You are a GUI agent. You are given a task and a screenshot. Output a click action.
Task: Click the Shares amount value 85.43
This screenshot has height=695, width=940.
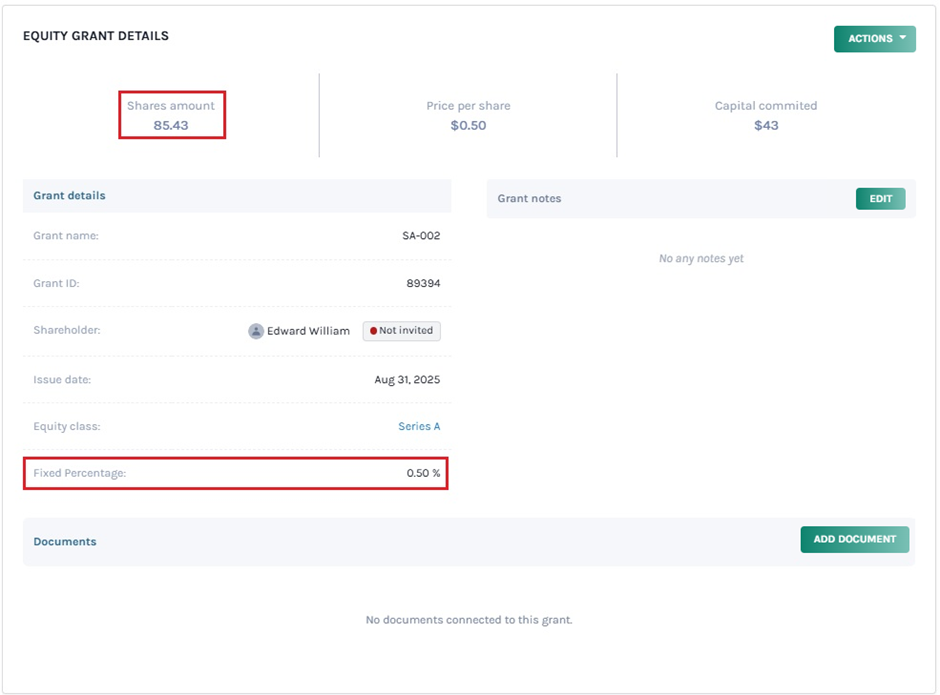pos(171,126)
